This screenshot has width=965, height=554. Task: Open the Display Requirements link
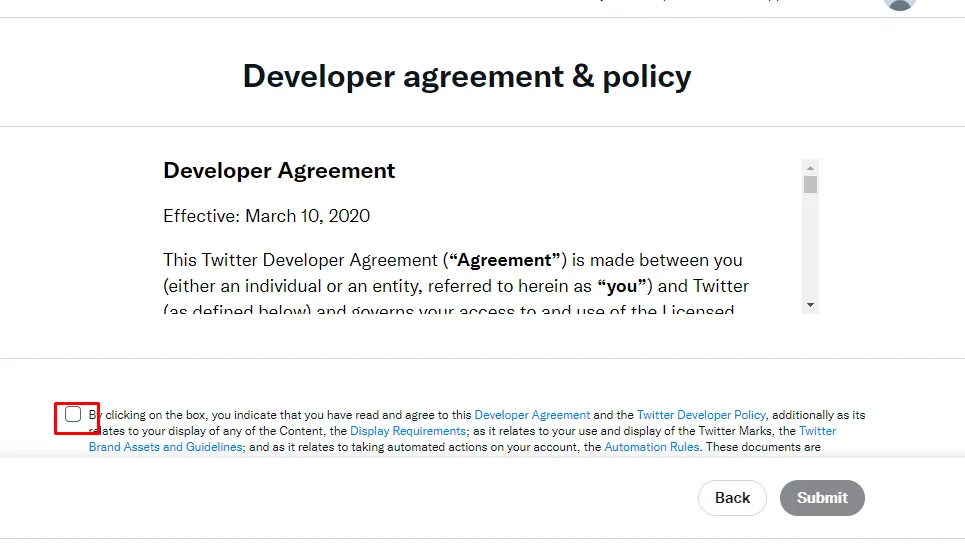407,431
